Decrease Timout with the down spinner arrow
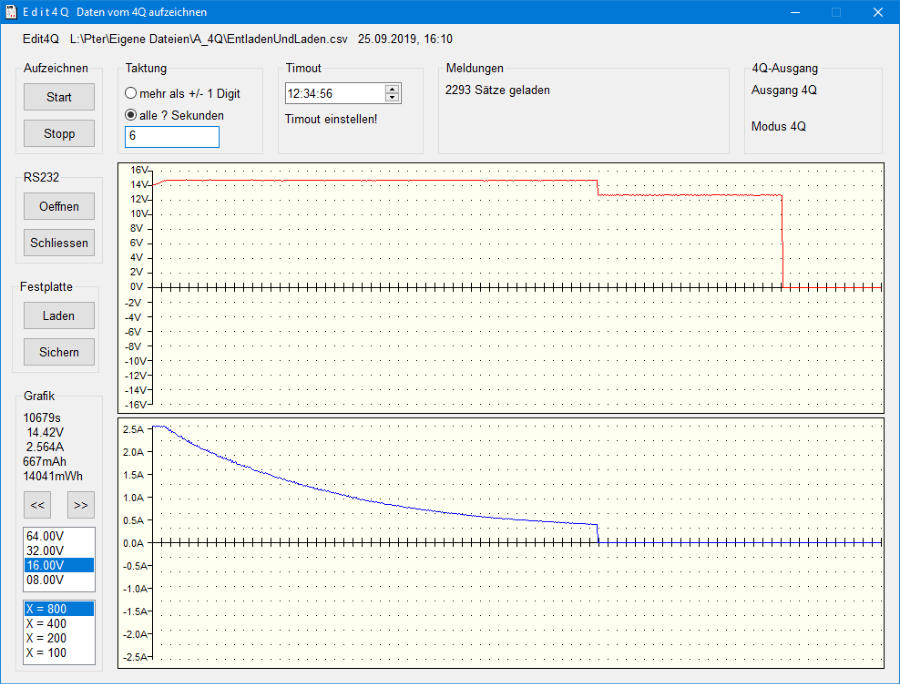The width and height of the screenshot is (900, 685). (392, 98)
